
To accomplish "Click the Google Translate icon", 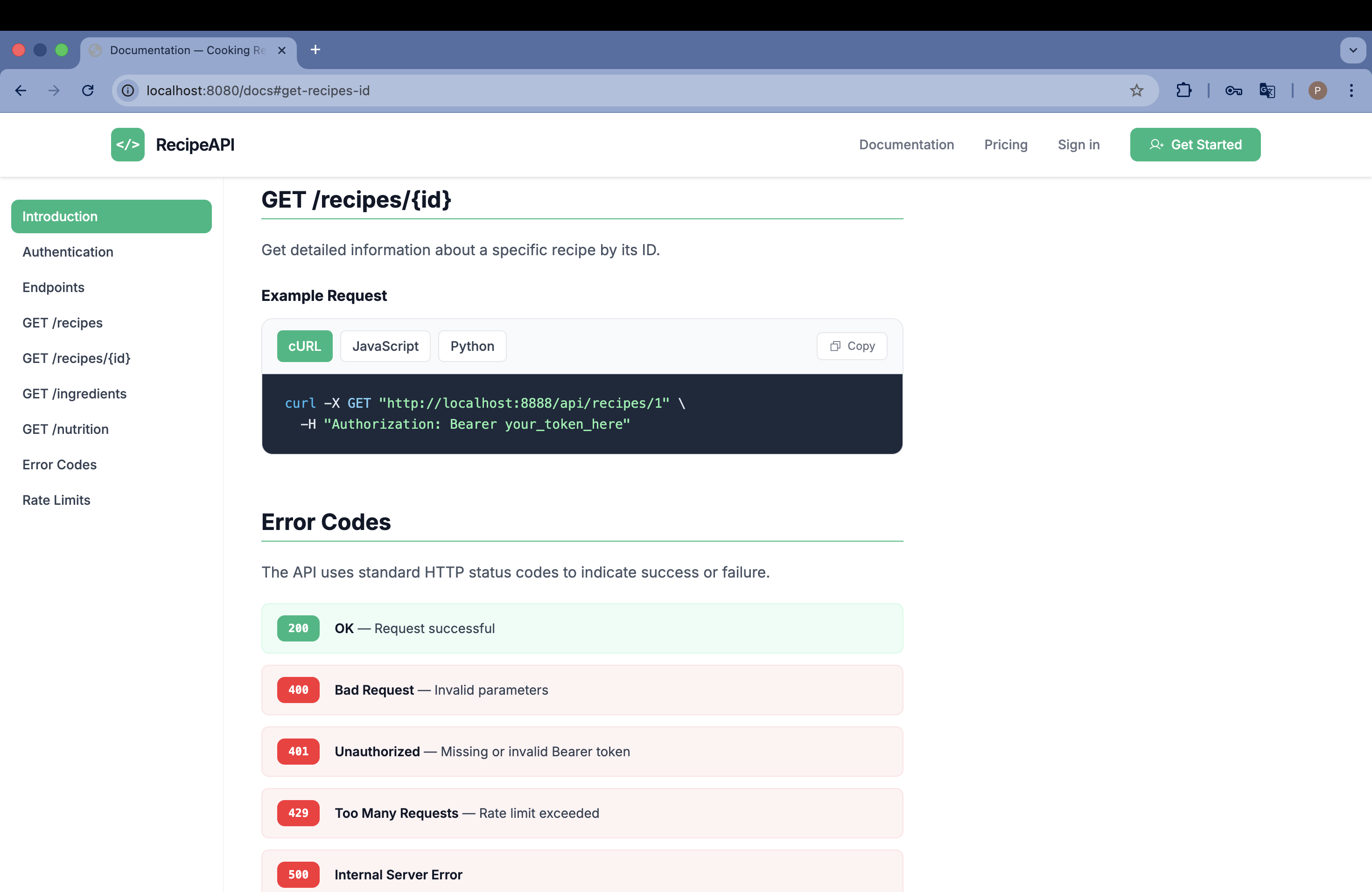I will 1267,91.
